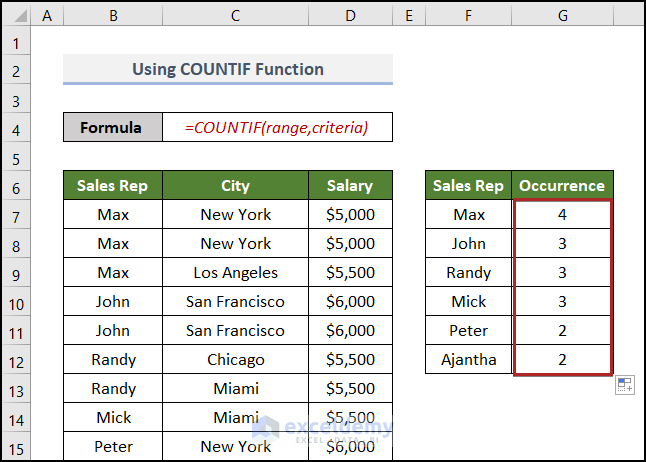Click the COUNTIF formula text cell
Viewport: 646px width, 462px height.
click(277, 128)
